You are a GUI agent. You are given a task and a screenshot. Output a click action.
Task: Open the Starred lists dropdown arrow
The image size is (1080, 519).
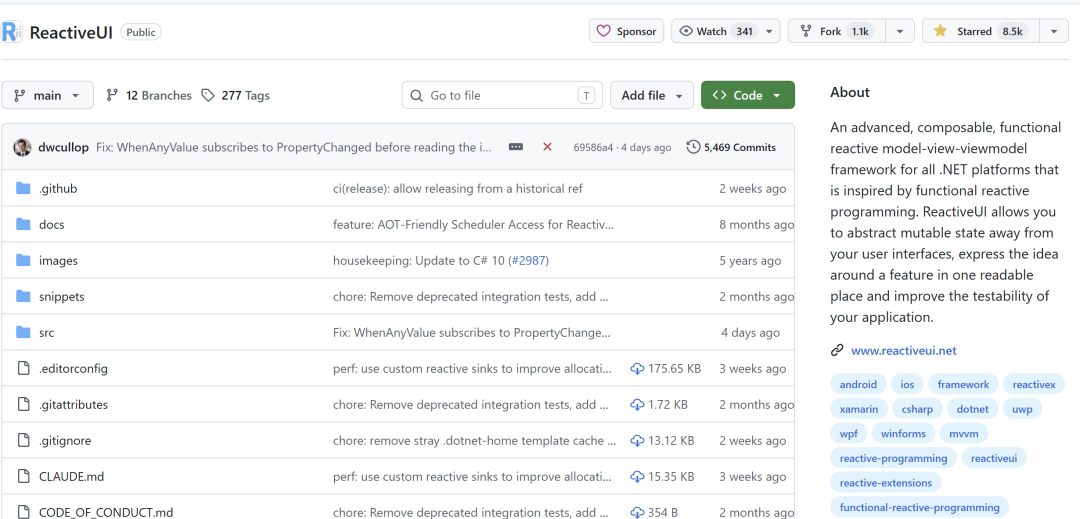1054,32
